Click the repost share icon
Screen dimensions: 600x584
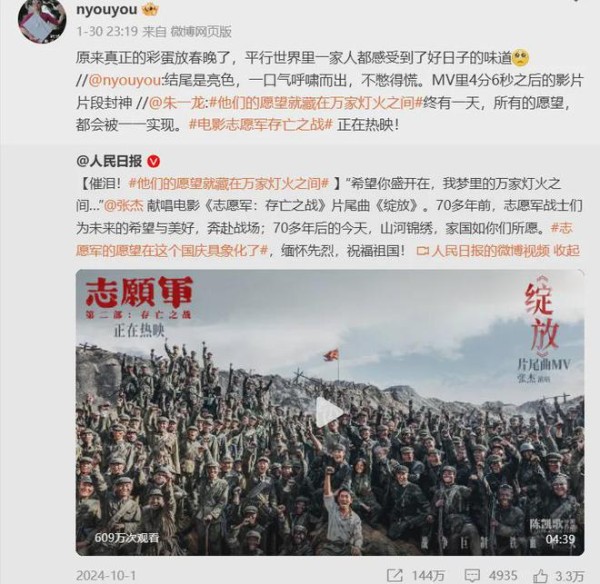pyautogui.click(x=395, y=575)
